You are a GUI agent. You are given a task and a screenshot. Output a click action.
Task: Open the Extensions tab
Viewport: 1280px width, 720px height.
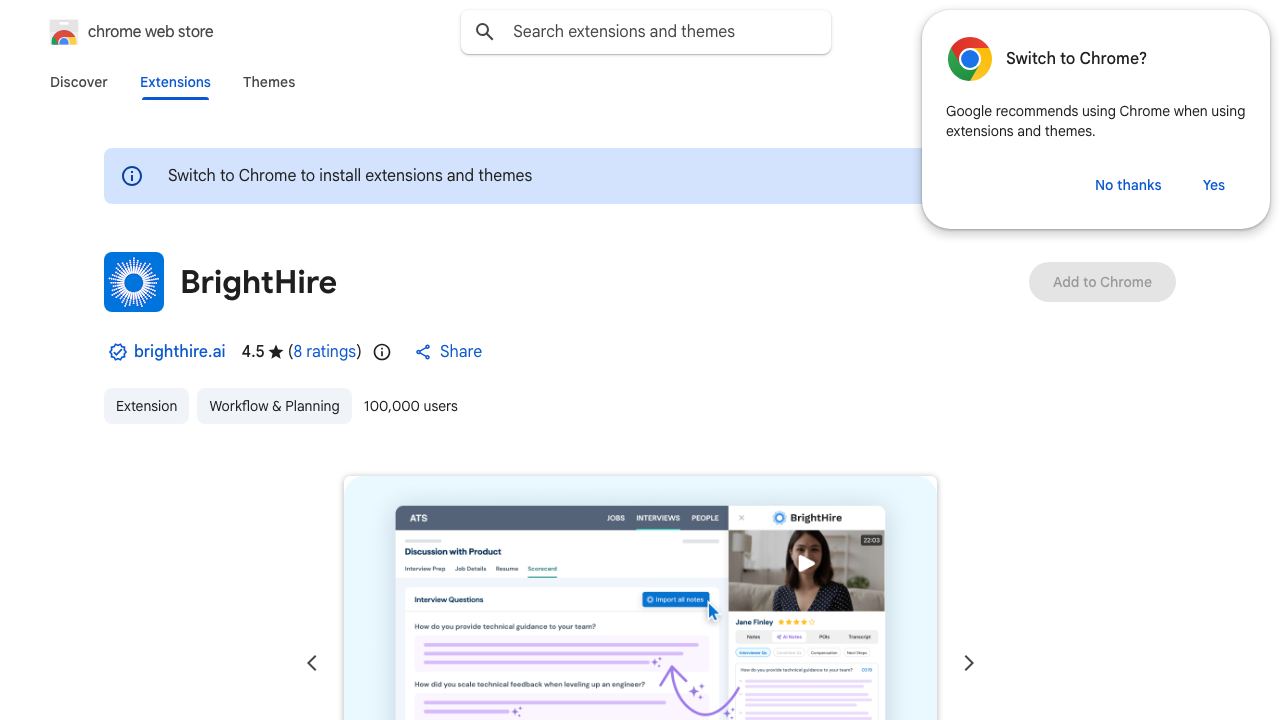[175, 82]
